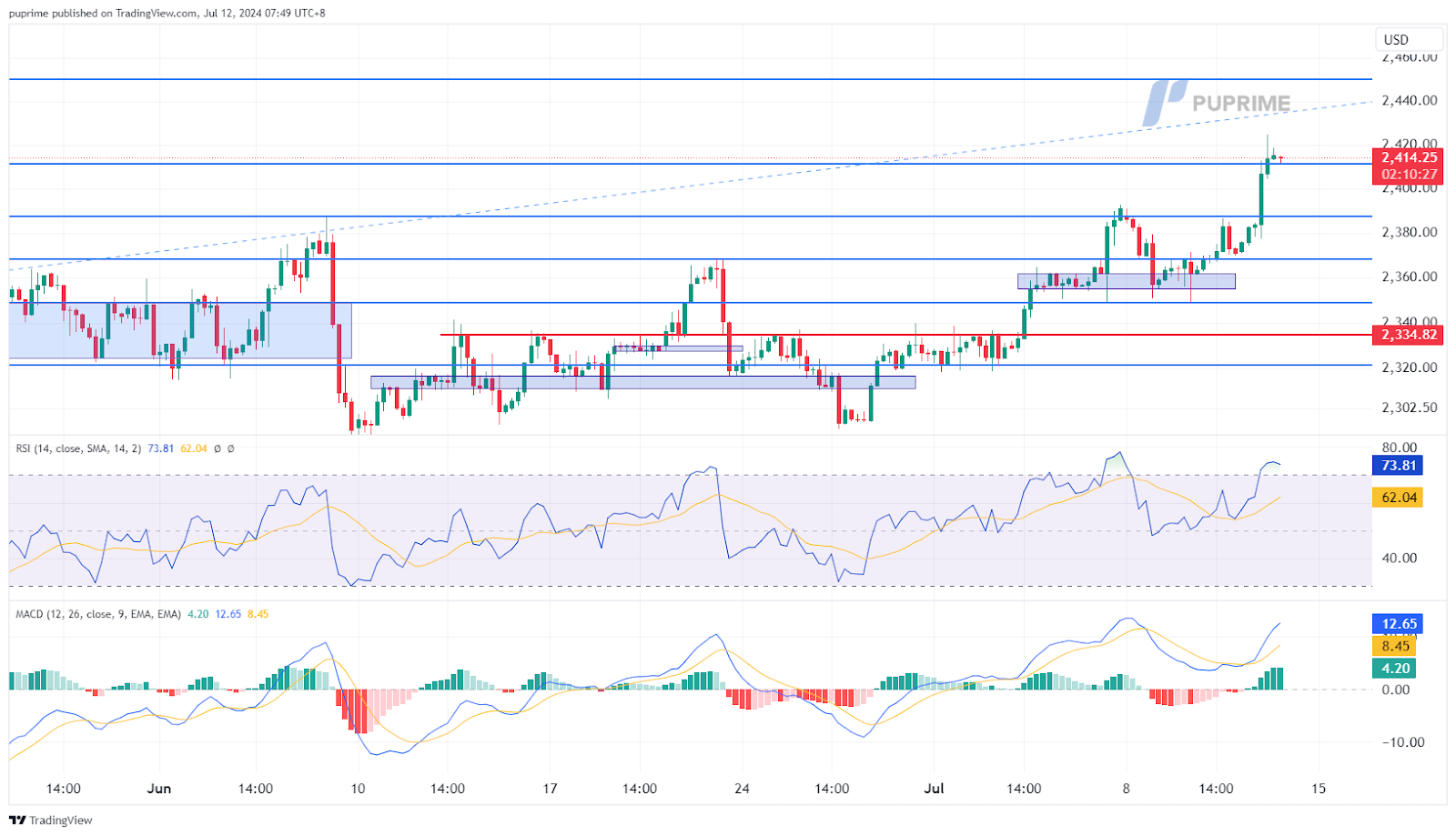1456x836 pixels.
Task: Select the dashed blue ascending trend line
Action: (x=692, y=186)
